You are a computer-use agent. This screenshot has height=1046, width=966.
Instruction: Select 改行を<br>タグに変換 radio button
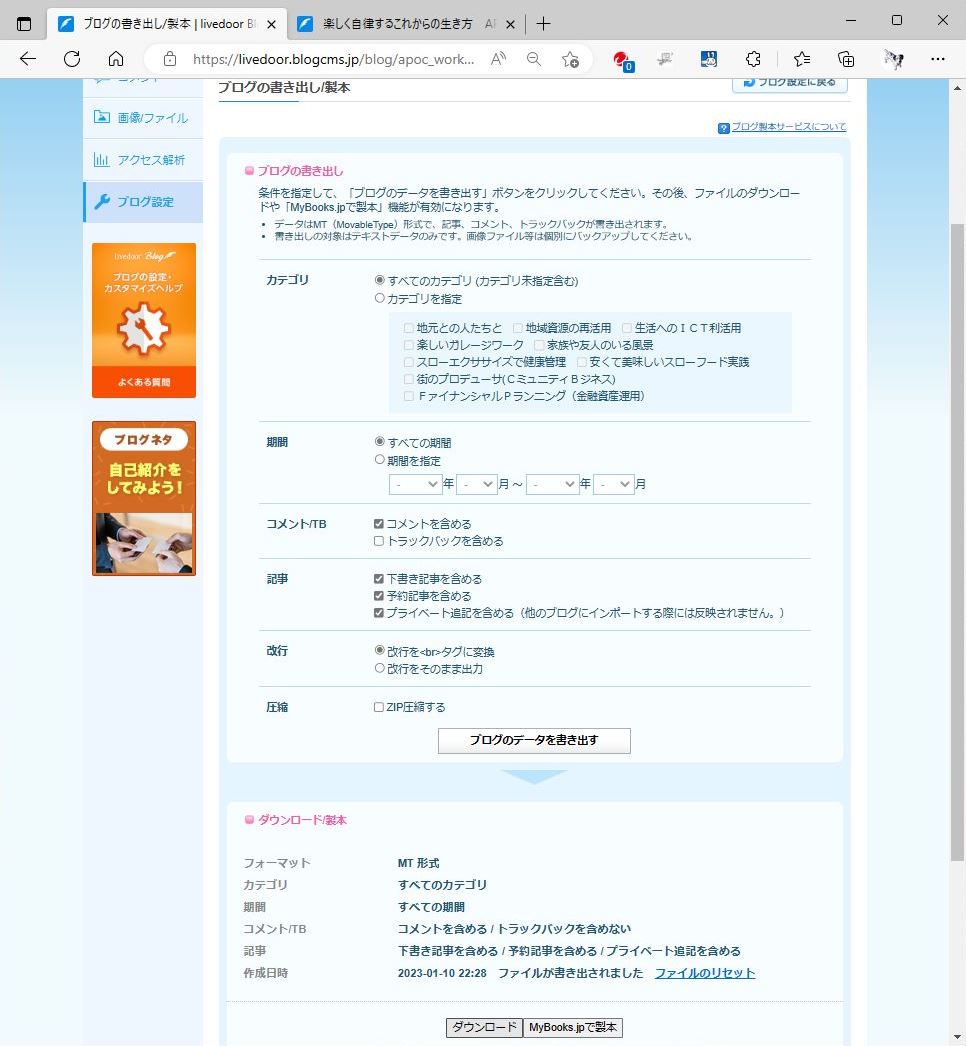click(x=380, y=650)
